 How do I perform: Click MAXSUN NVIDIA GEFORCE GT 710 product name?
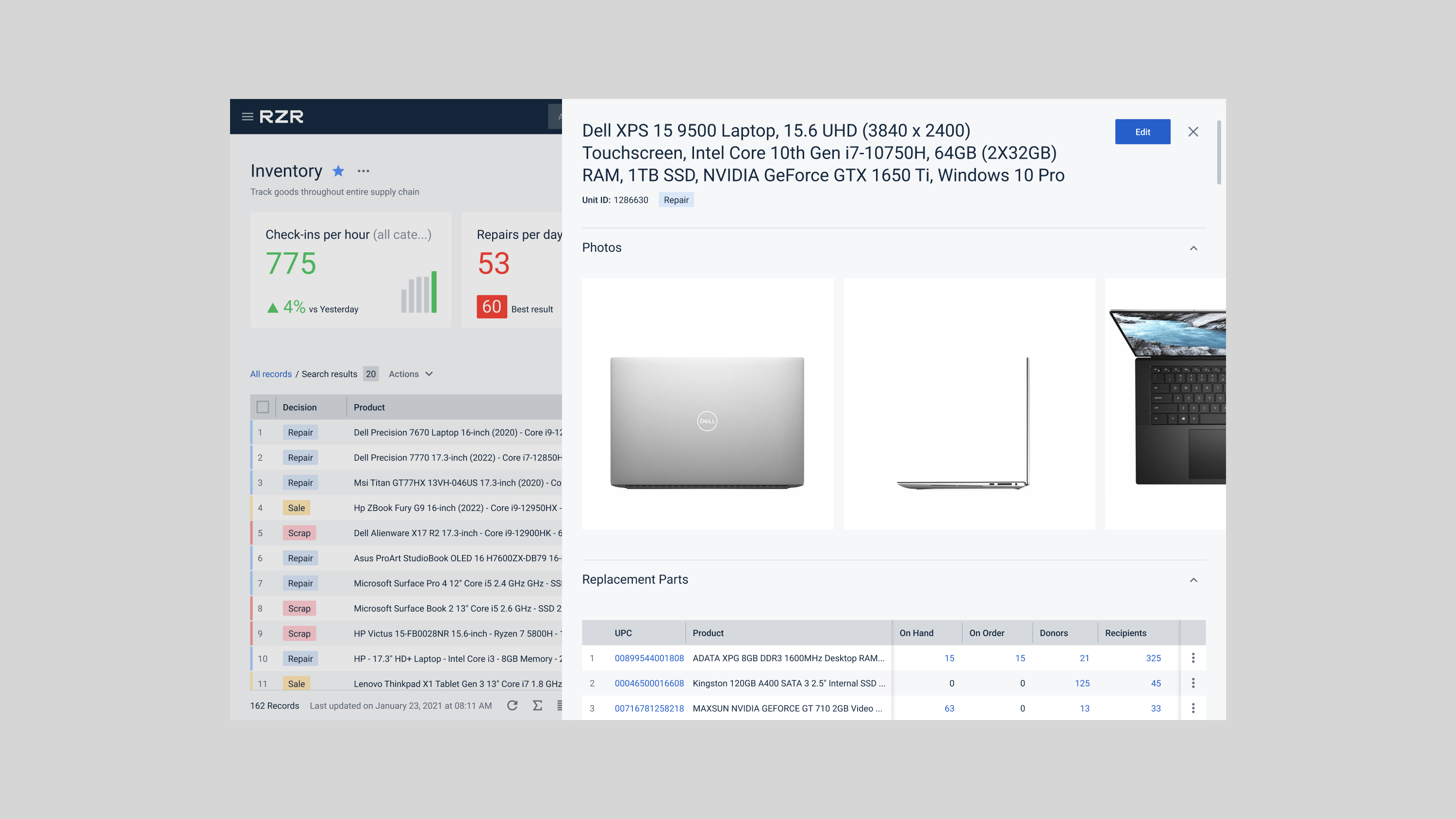787,708
